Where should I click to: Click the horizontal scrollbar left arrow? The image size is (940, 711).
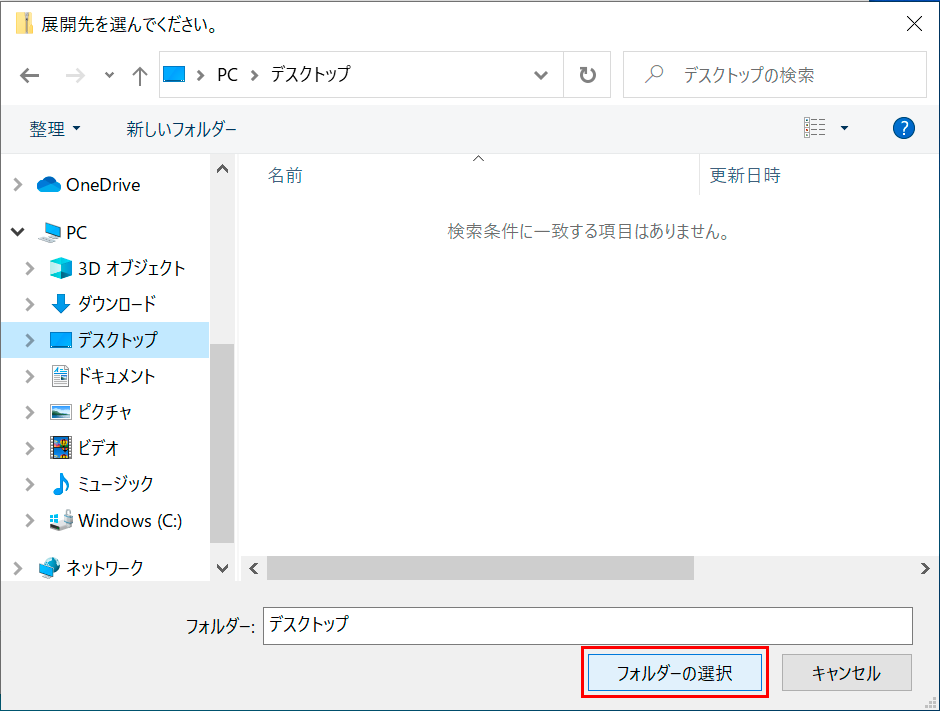click(254, 568)
